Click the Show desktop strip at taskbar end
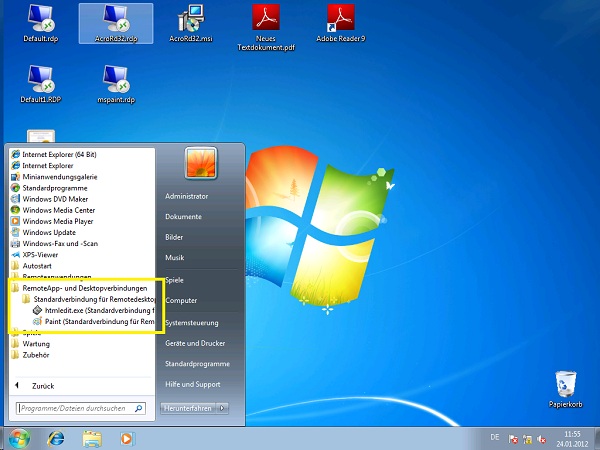Viewport: 600px width, 450px height. (x=597, y=439)
